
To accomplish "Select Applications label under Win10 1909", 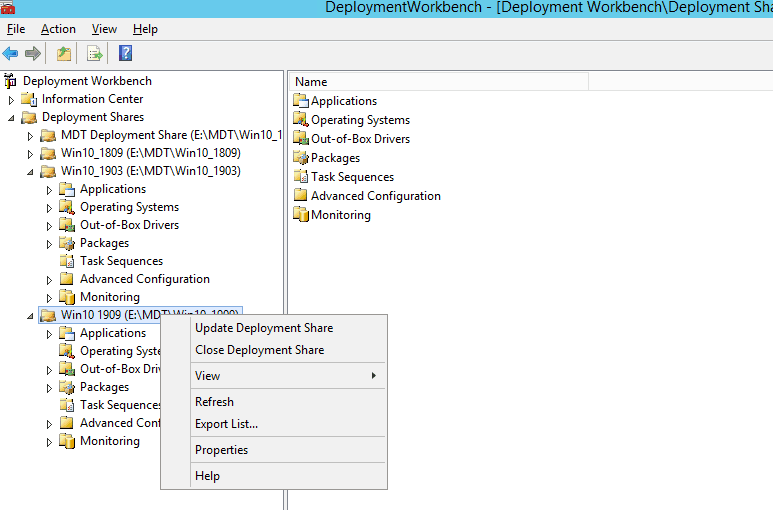I will [x=113, y=333].
